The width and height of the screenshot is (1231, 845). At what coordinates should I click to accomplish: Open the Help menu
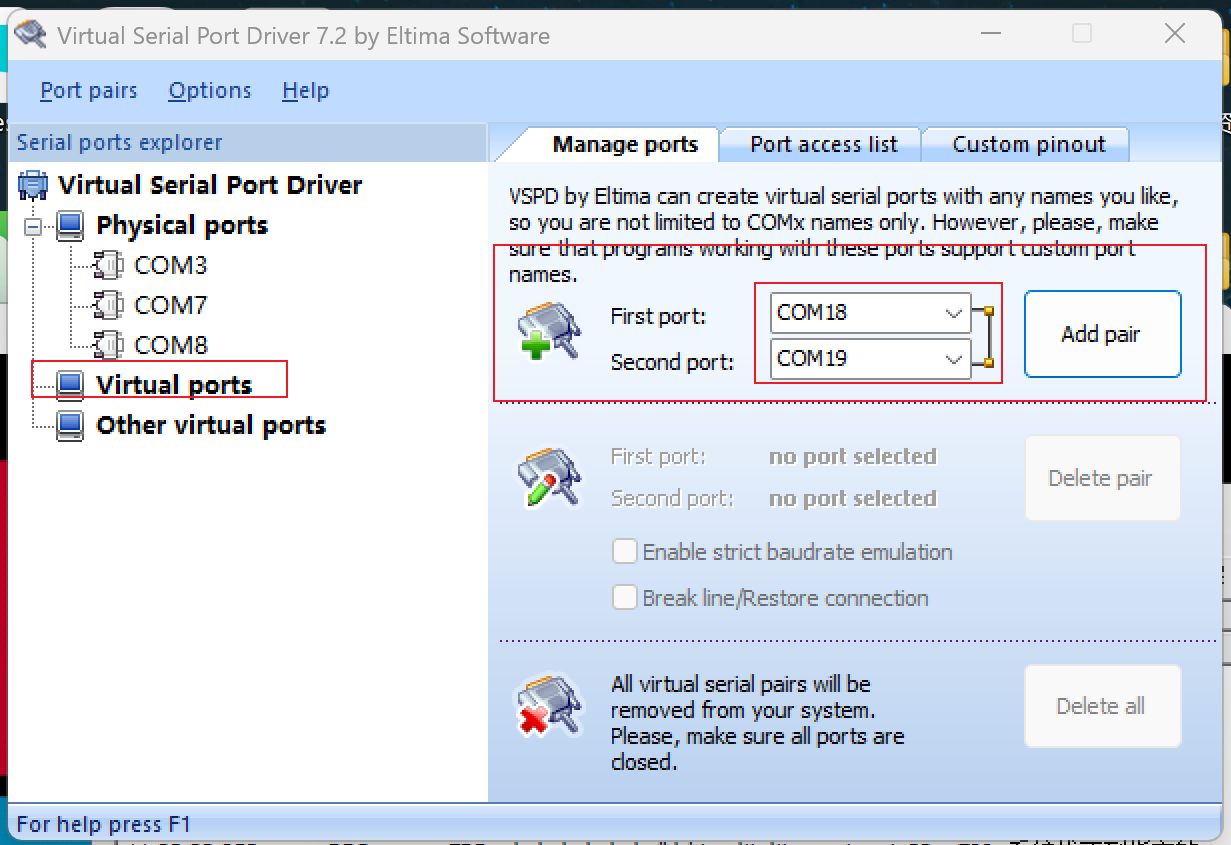click(305, 91)
